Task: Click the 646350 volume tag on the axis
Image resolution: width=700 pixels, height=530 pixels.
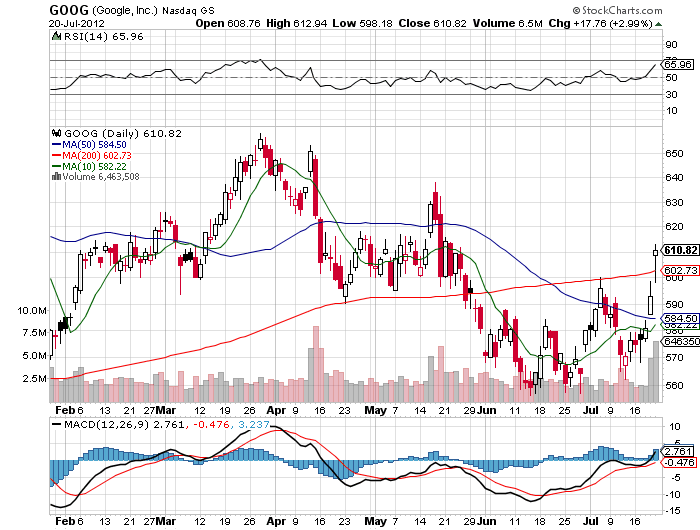Action: [x=681, y=341]
